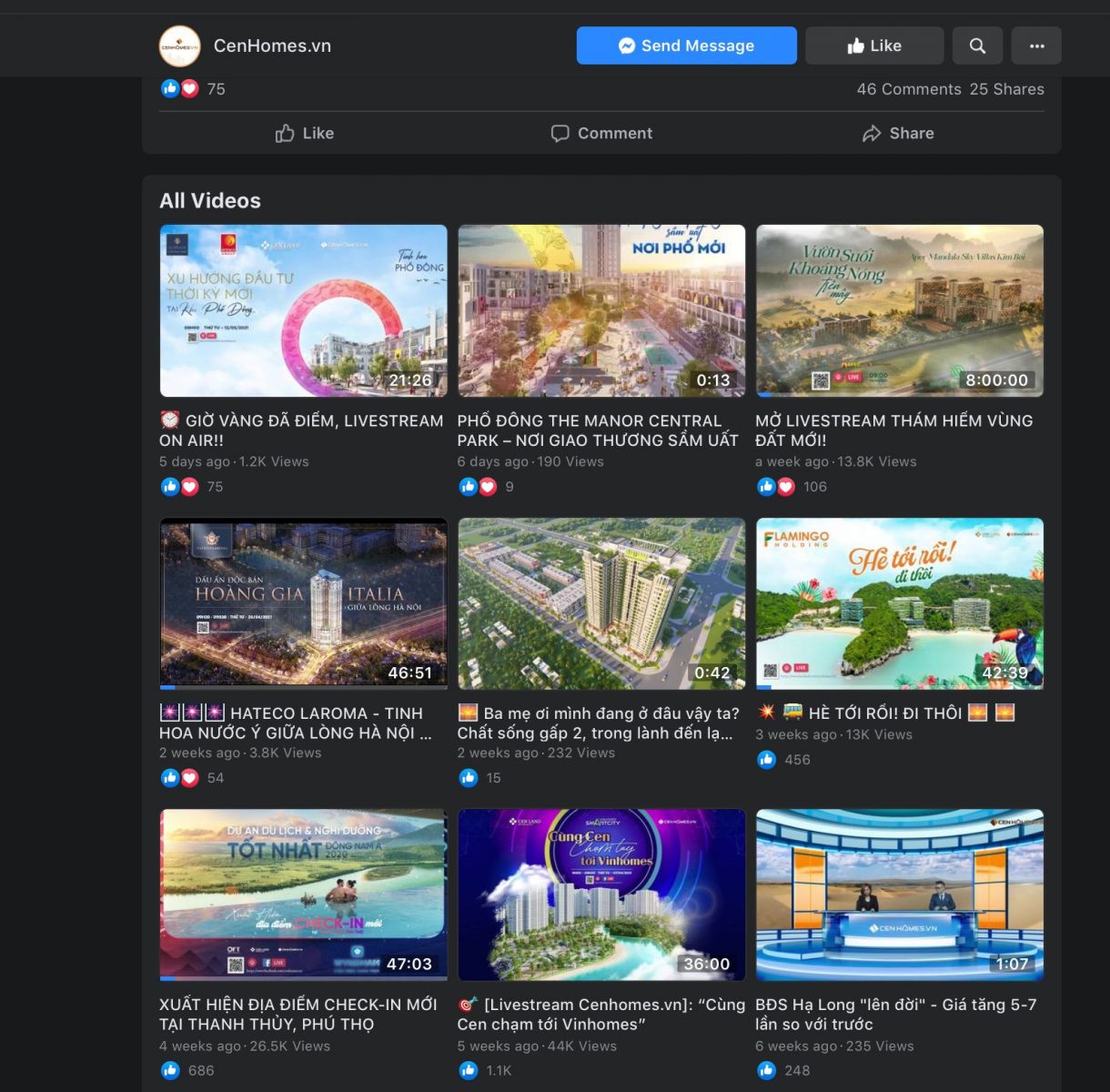The width and height of the screenshot is (1110, 1092).
Task: Play the 1:07 CenHomes studio news video
Action: coord(900,895)
